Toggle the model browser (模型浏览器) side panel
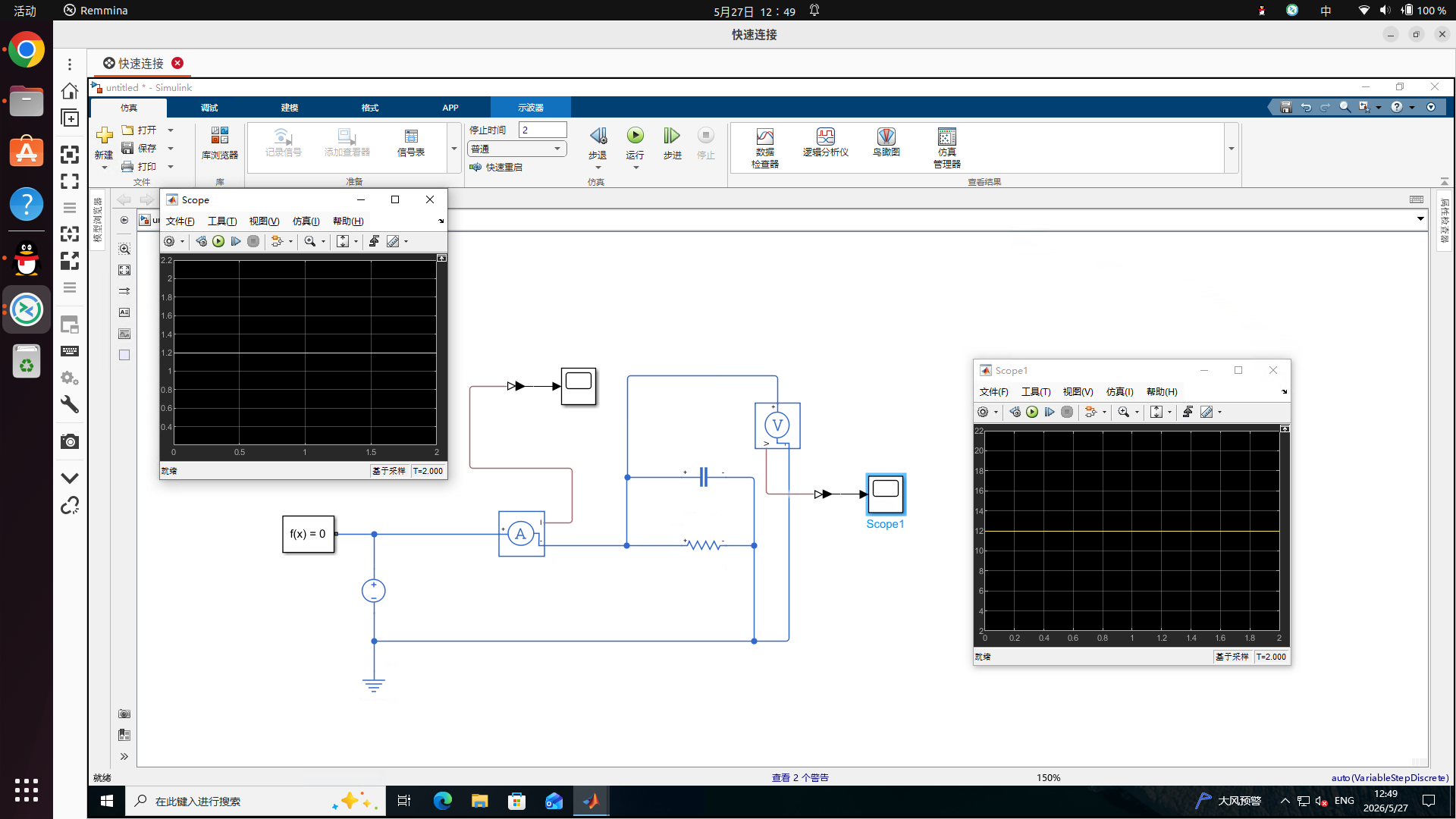The width and height of the screenshot is (1456, 819). (97, 220)
